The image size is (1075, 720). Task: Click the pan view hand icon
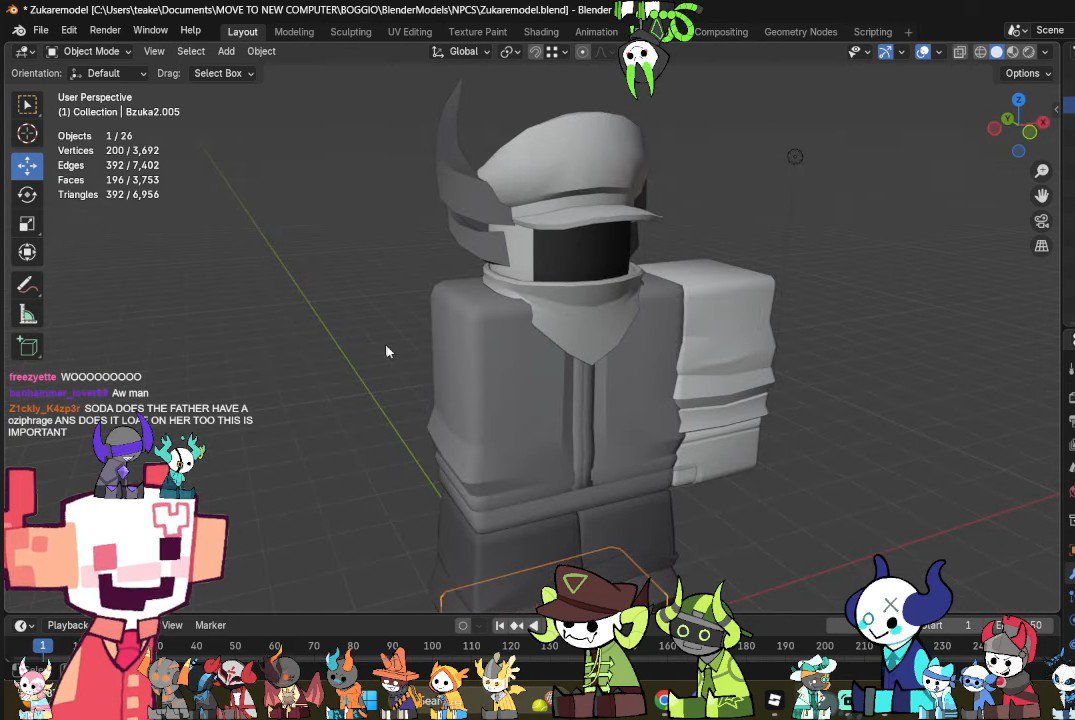[1041, 196]
